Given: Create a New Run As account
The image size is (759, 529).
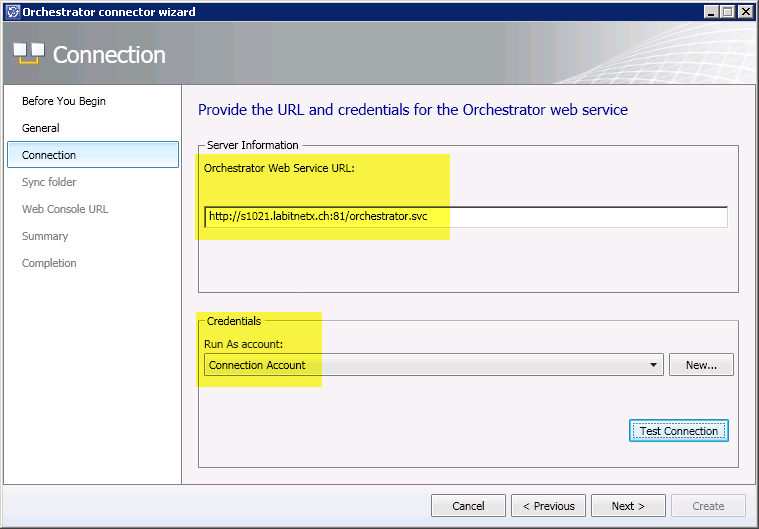Looking at the screenshot, I should tap(701, 365).
